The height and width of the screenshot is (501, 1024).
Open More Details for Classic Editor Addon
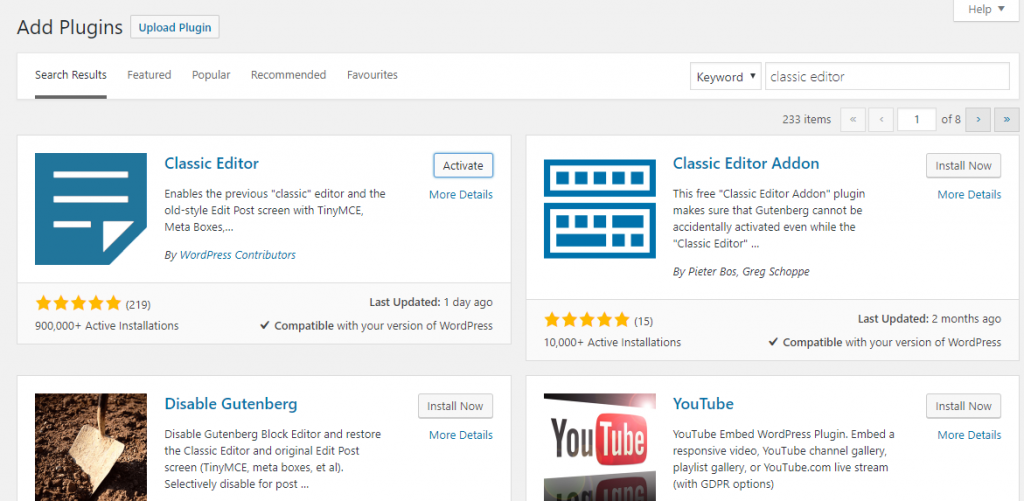(x=969, y=195)
